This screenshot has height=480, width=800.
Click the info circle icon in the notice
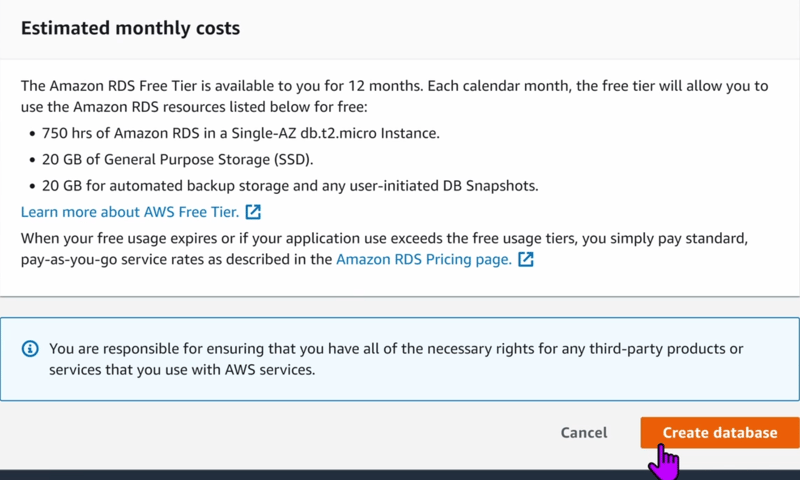[x=30, y=349]
